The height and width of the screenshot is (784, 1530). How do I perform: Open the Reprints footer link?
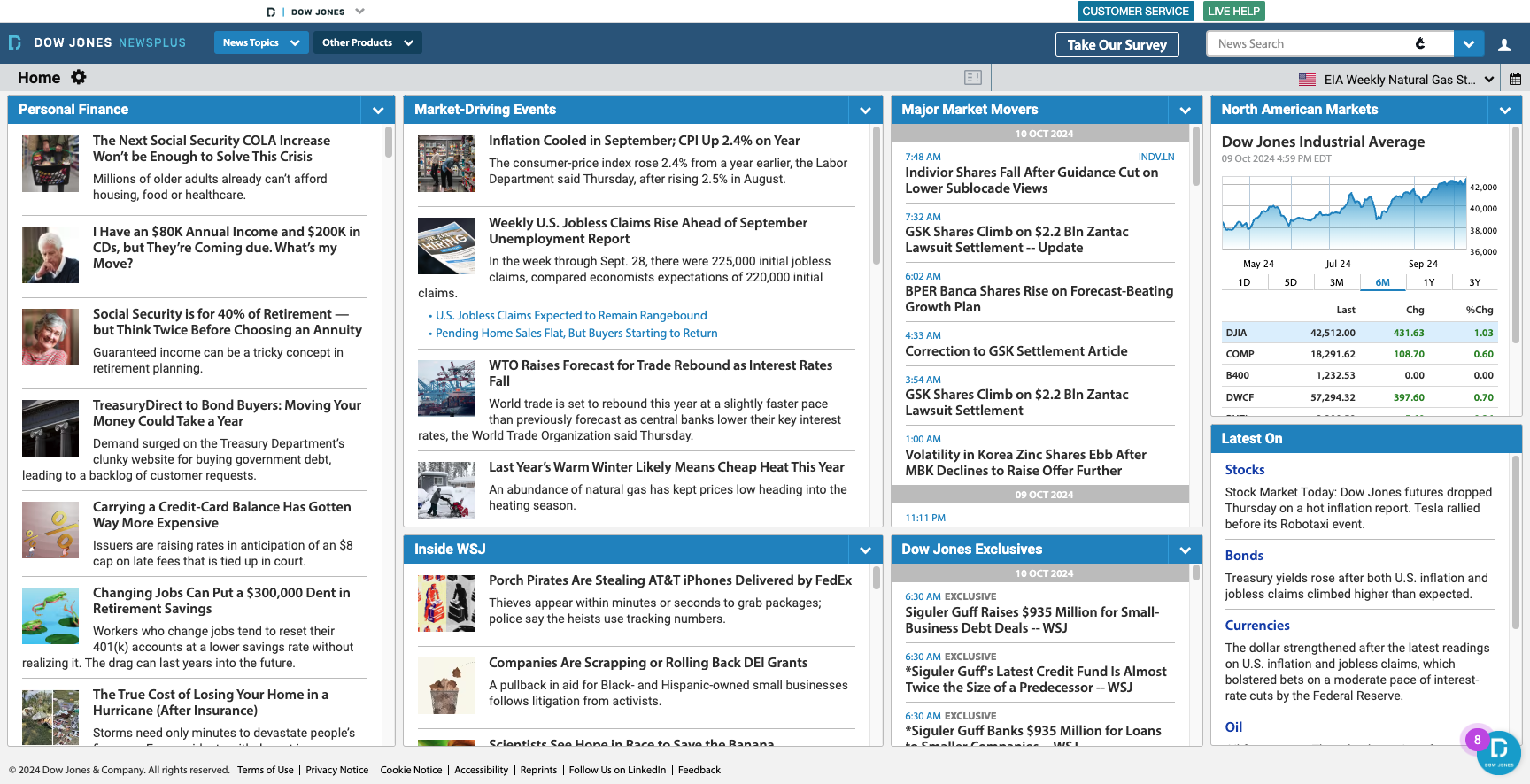(538, 770)
